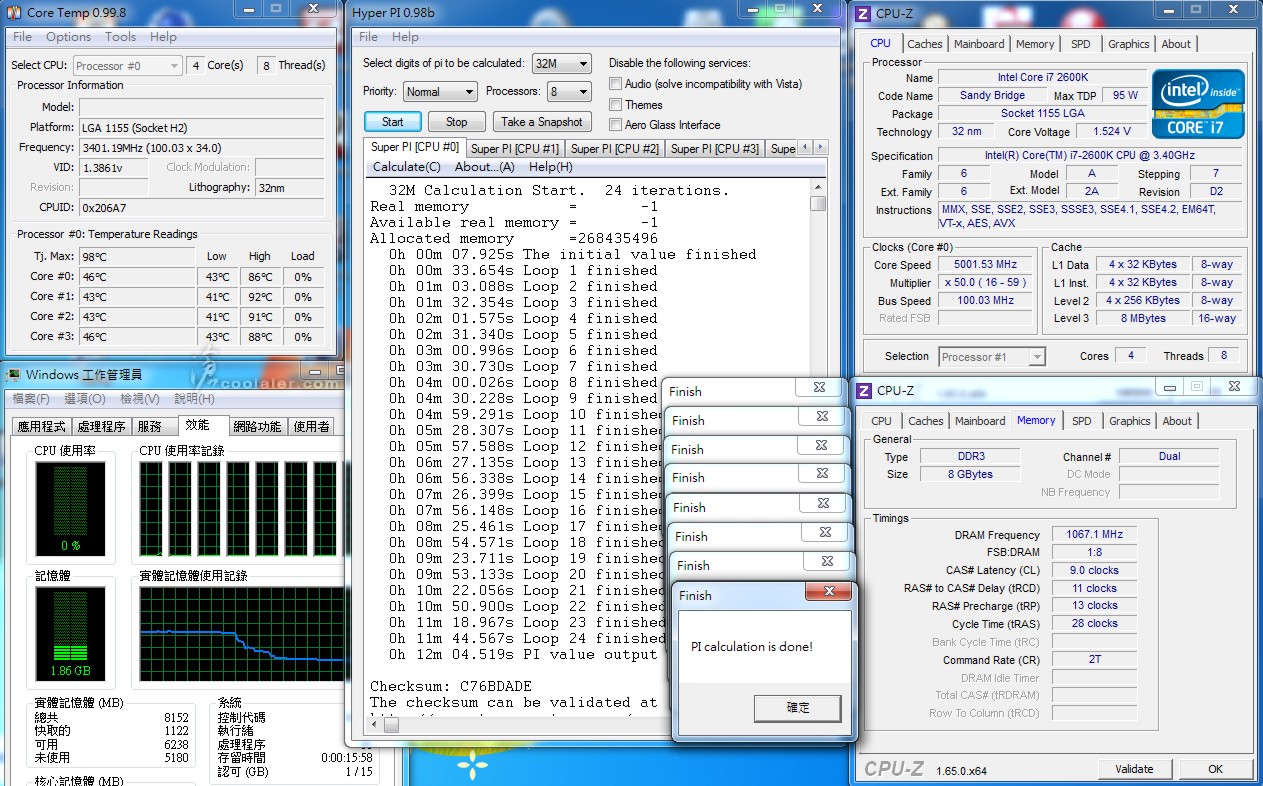Open Graphics tab in upper CPU-Z window
The height and width of the screenshot is (786, 1263).
tap(1129, 44)
